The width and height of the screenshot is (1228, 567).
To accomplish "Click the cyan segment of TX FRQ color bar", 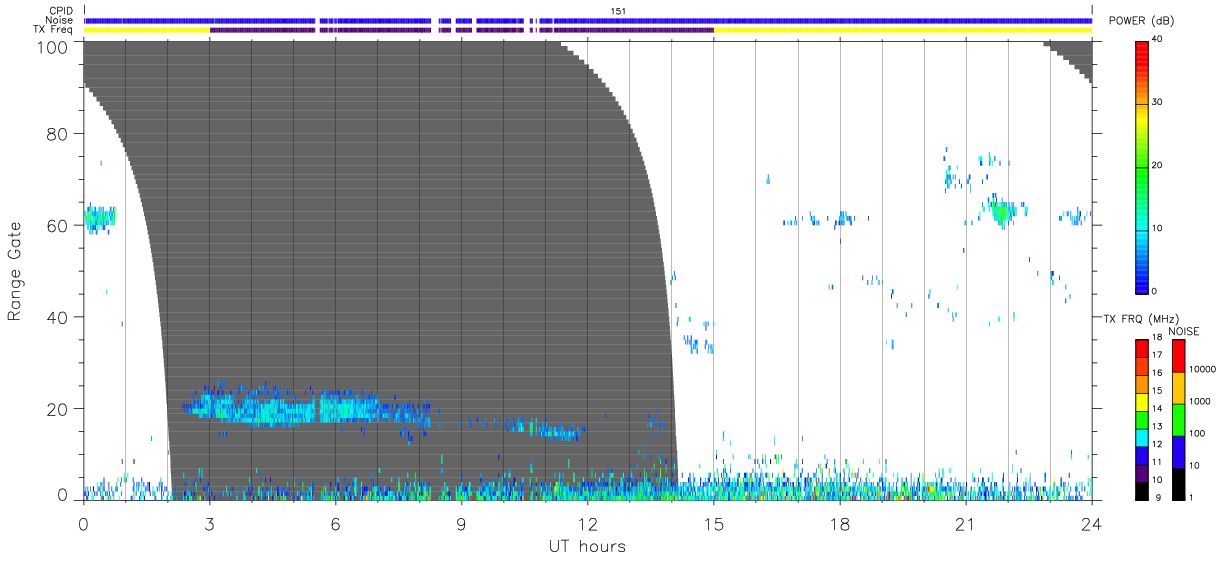I will pyautogui.click(x=1142, y=437).
